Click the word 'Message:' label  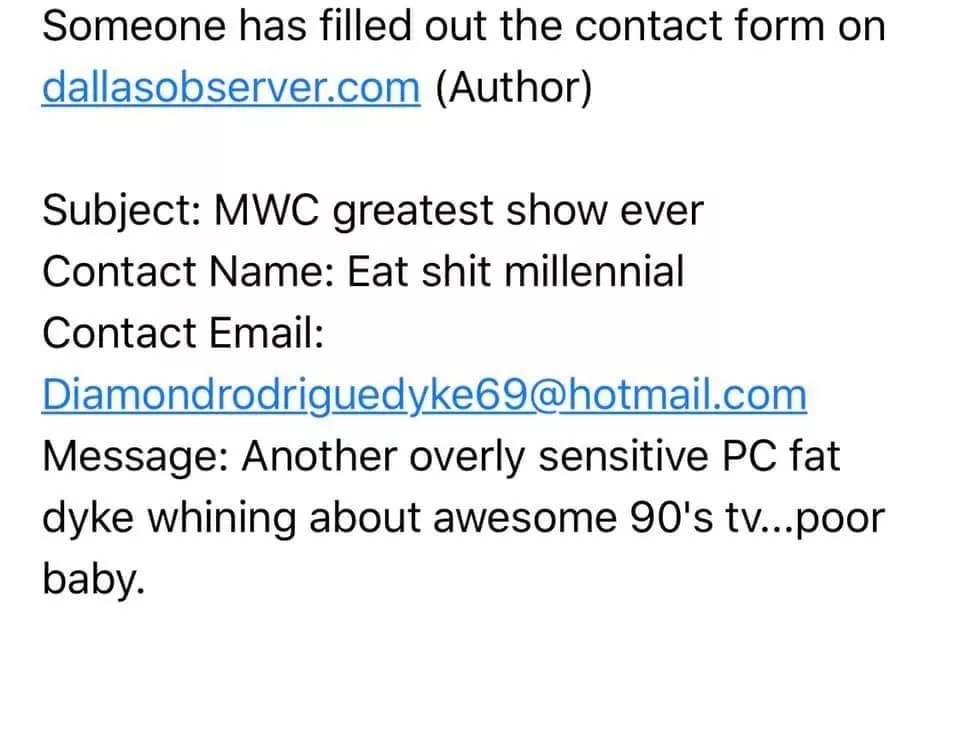(136, 457)
